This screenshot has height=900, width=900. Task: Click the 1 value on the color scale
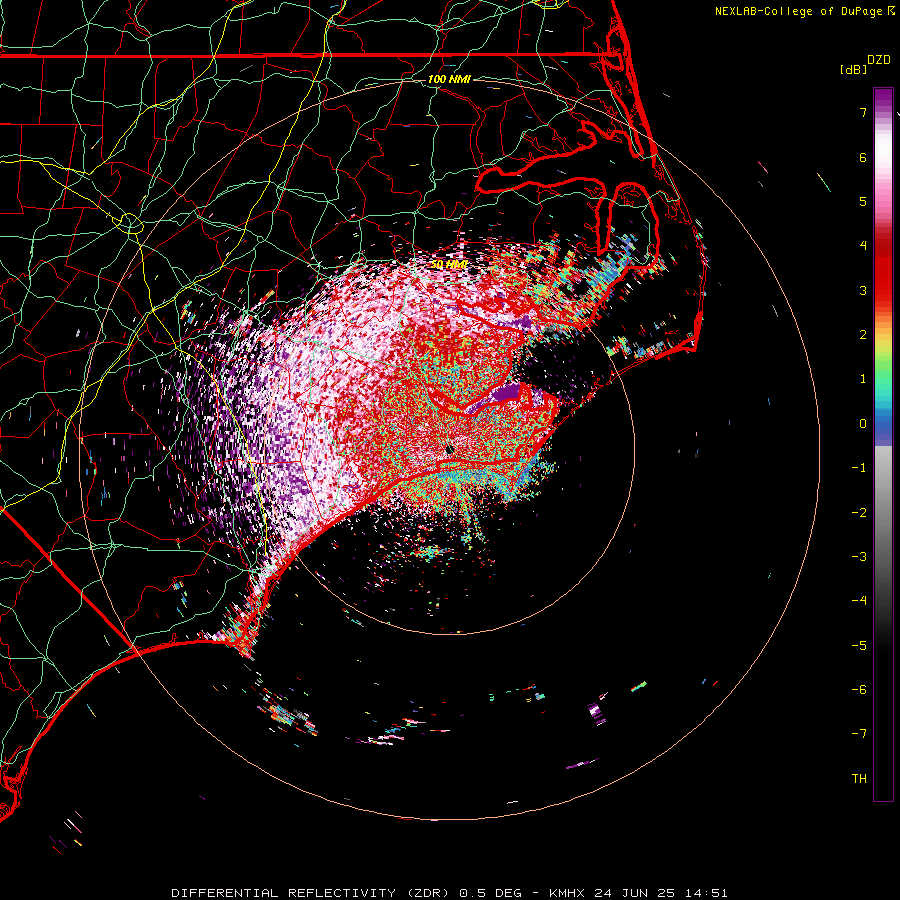(863, 379)
